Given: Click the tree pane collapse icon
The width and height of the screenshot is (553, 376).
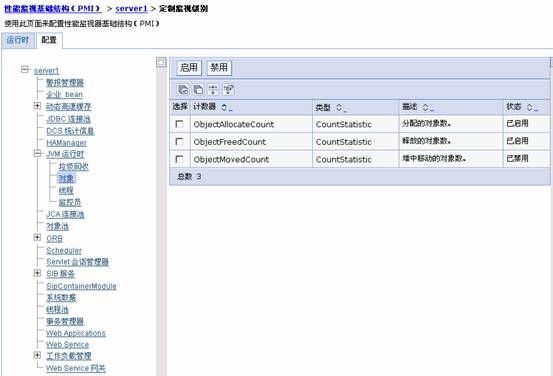Looking at the screenshot, I should [161, 62].
